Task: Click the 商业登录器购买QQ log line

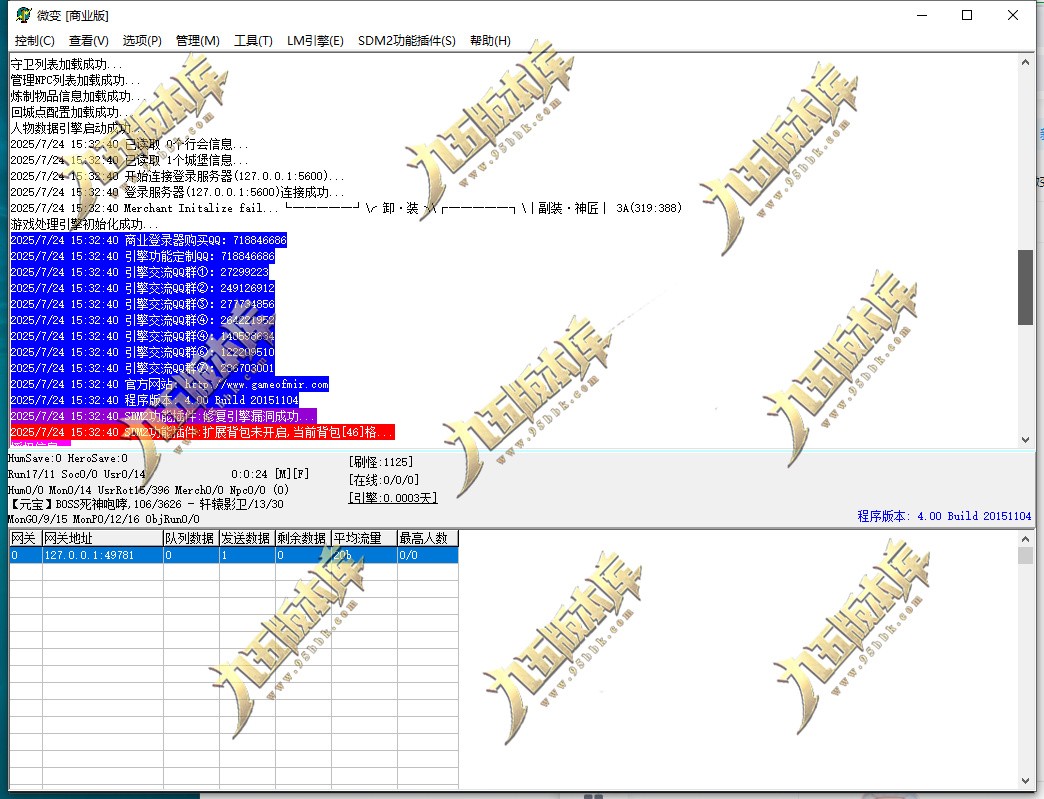Action: coord(148,240)
